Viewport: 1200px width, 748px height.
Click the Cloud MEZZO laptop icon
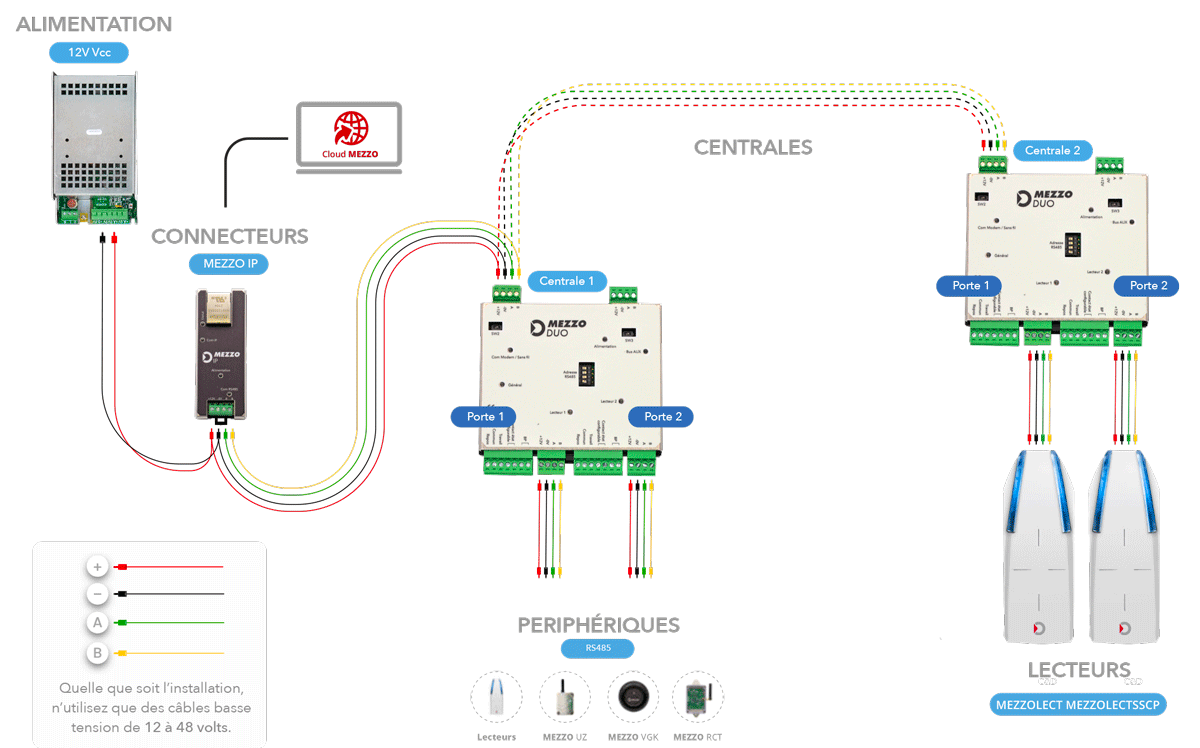[x=347, y=137]
